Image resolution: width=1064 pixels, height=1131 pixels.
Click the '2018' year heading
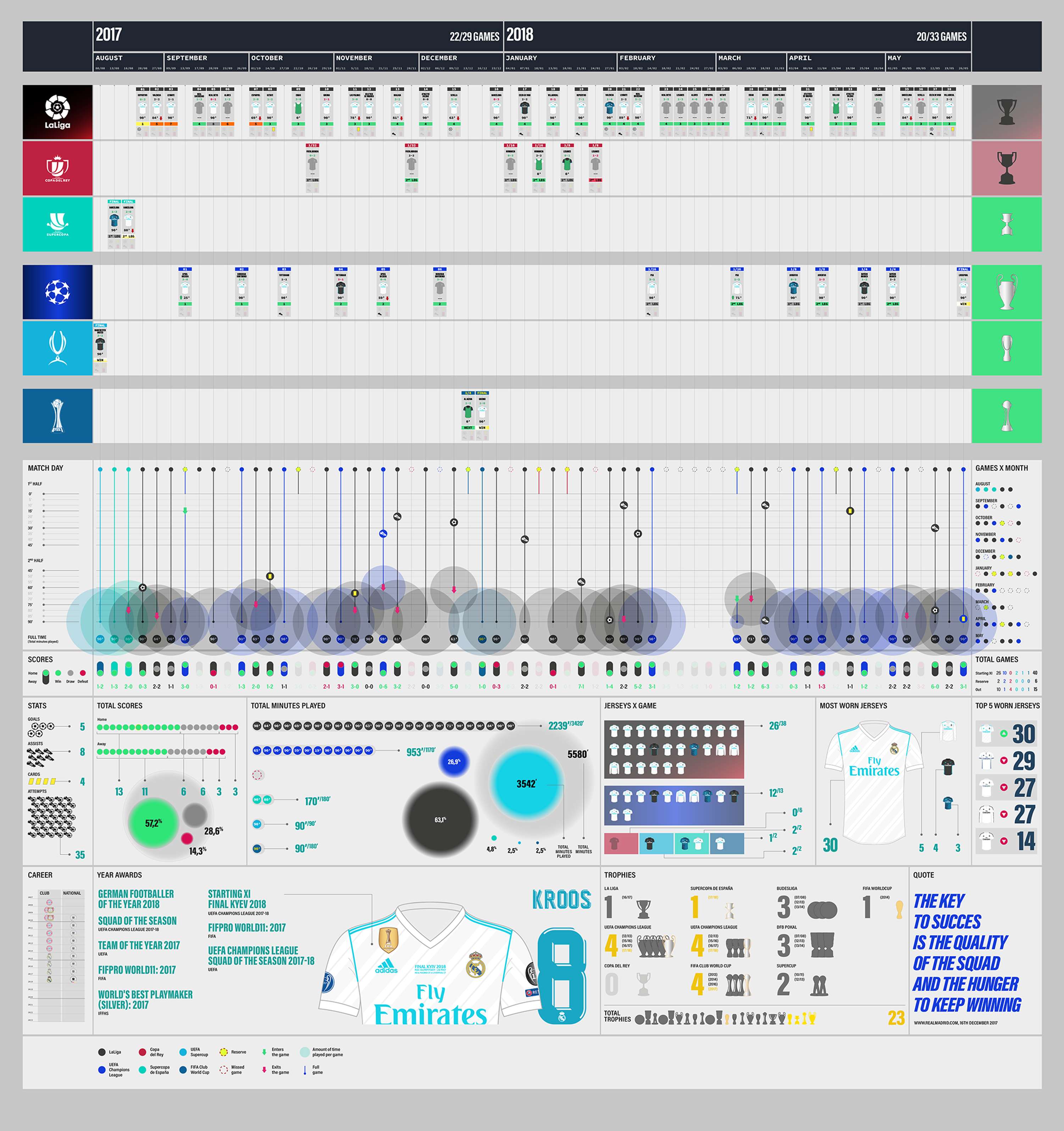520,35
